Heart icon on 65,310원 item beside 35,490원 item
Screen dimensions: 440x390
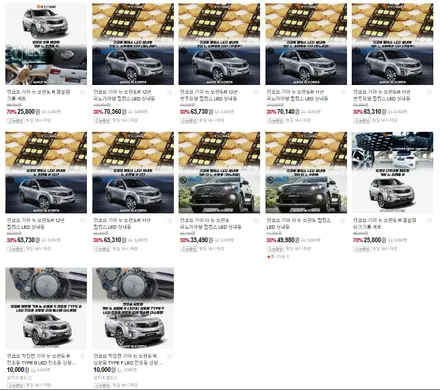(x=169, y=221)
